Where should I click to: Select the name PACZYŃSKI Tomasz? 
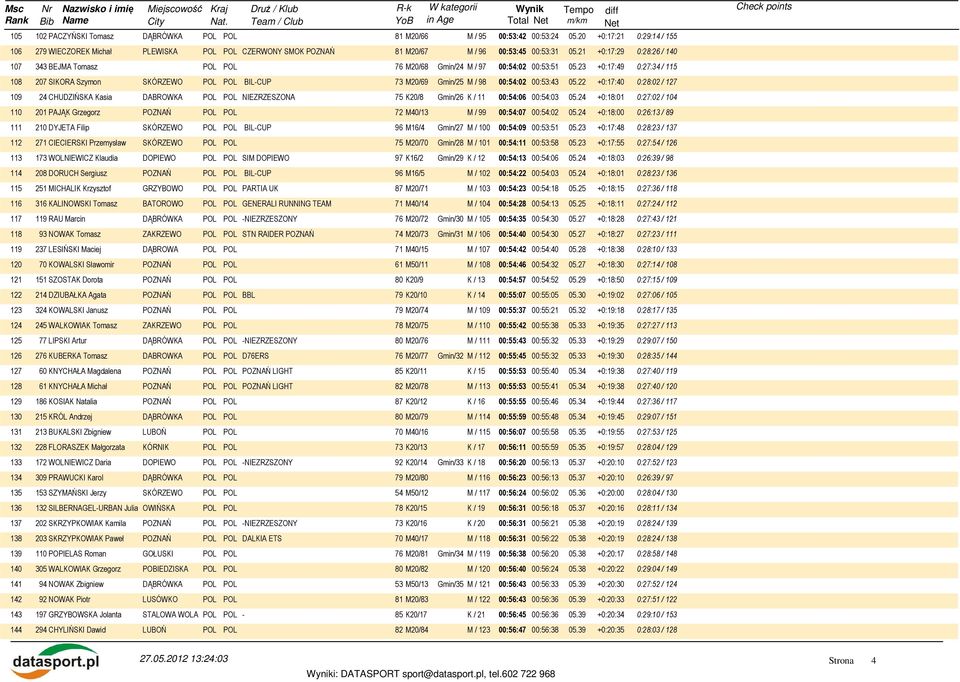[x=81, y=36]
